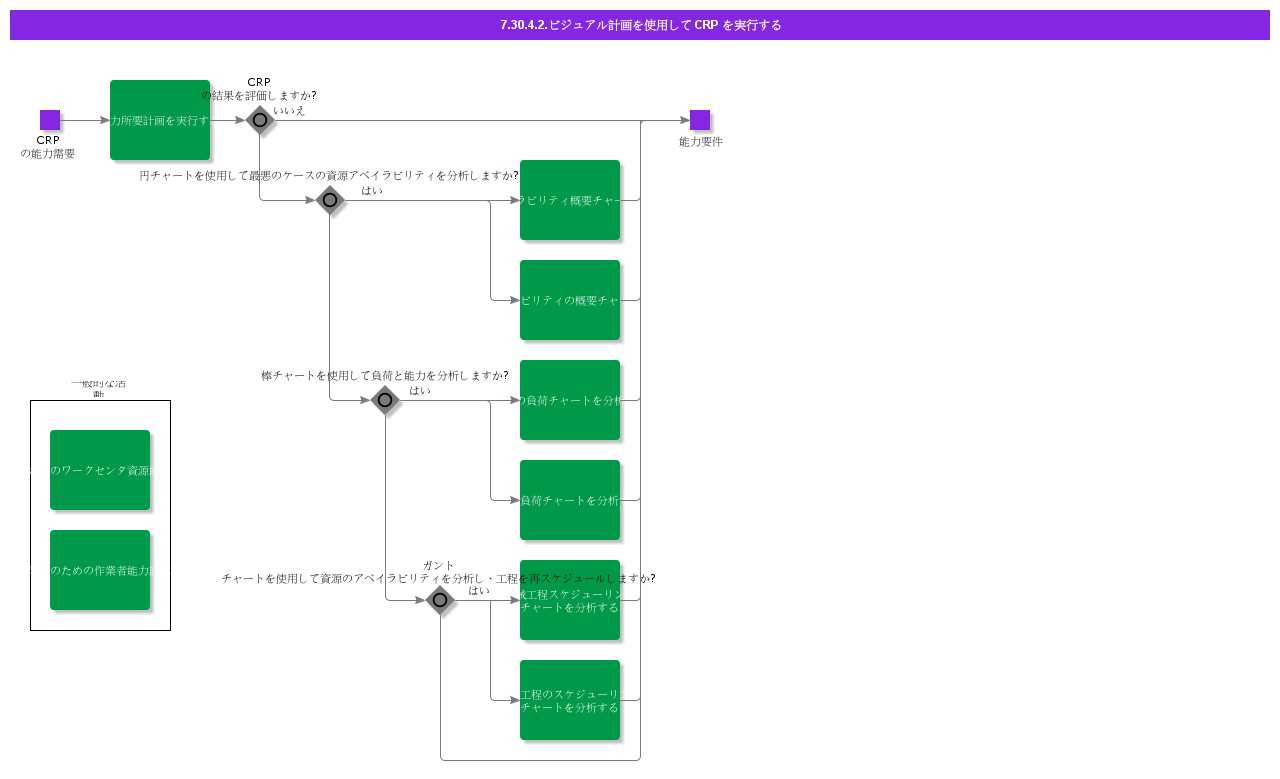Click the diagram title 7.30.4.2. ビジュアル計画を使用して CRP を実行する

(x=640, y=25)
